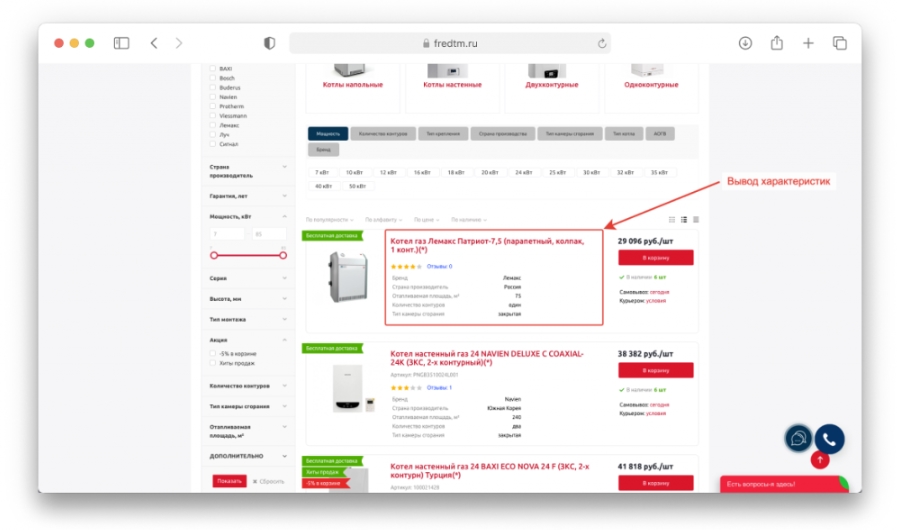Switch to the detailed list view icon
This screenshot has width=897, height=530.
[684, 220]
